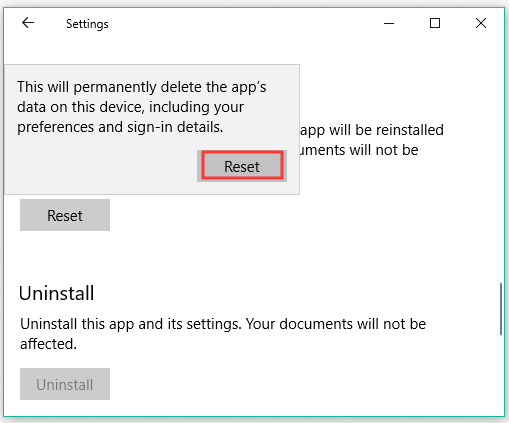509x423 pixels.
Task: Go back using the arrow icon
Action: coord(28,23)
